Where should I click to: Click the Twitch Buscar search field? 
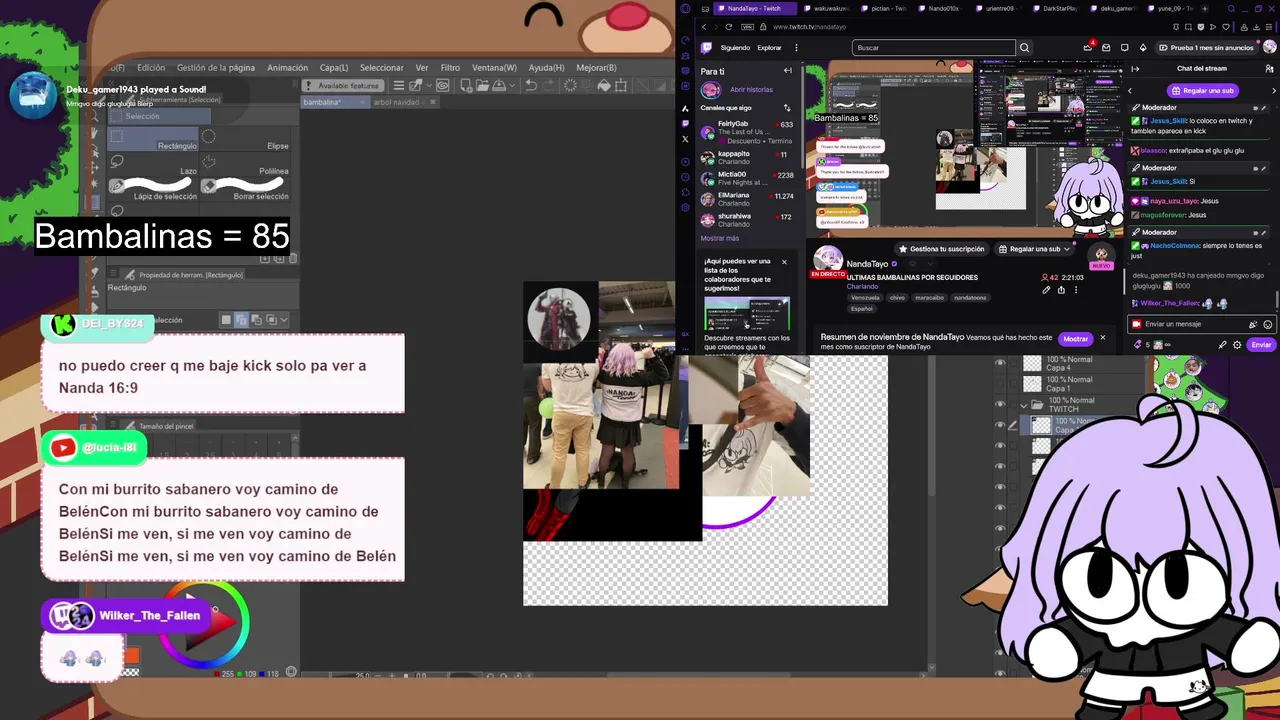tap(934, 48)
